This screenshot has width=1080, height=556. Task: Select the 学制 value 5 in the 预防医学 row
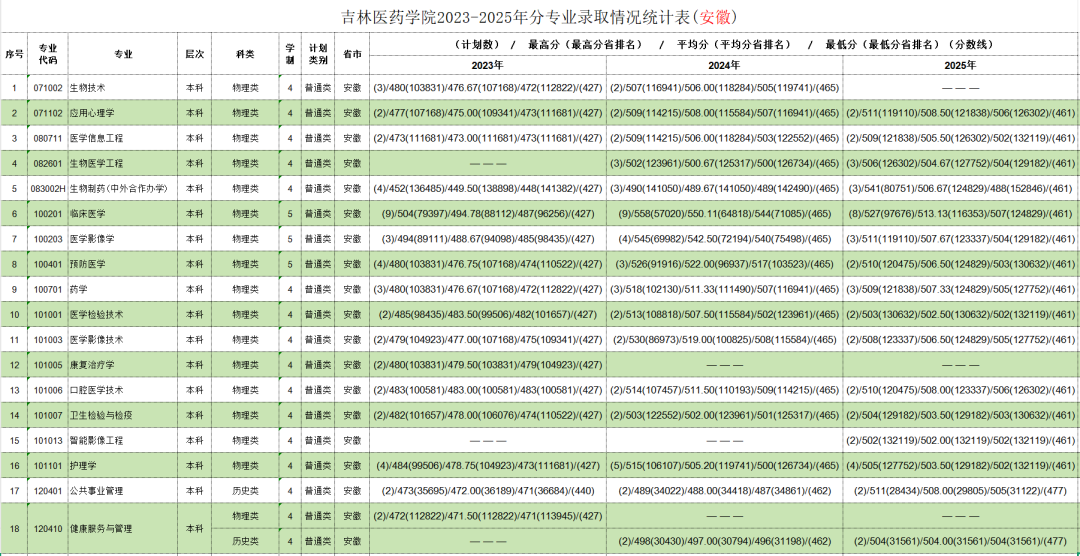(x=291, y=264)
